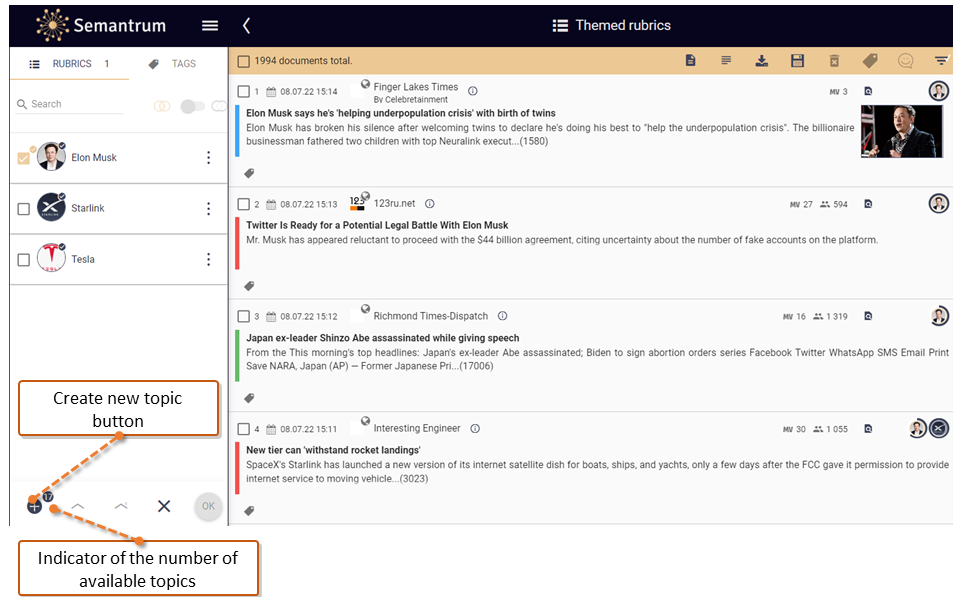
Task: Click the tag icon under the rocket landings article
Action: [x=249, y=511]
